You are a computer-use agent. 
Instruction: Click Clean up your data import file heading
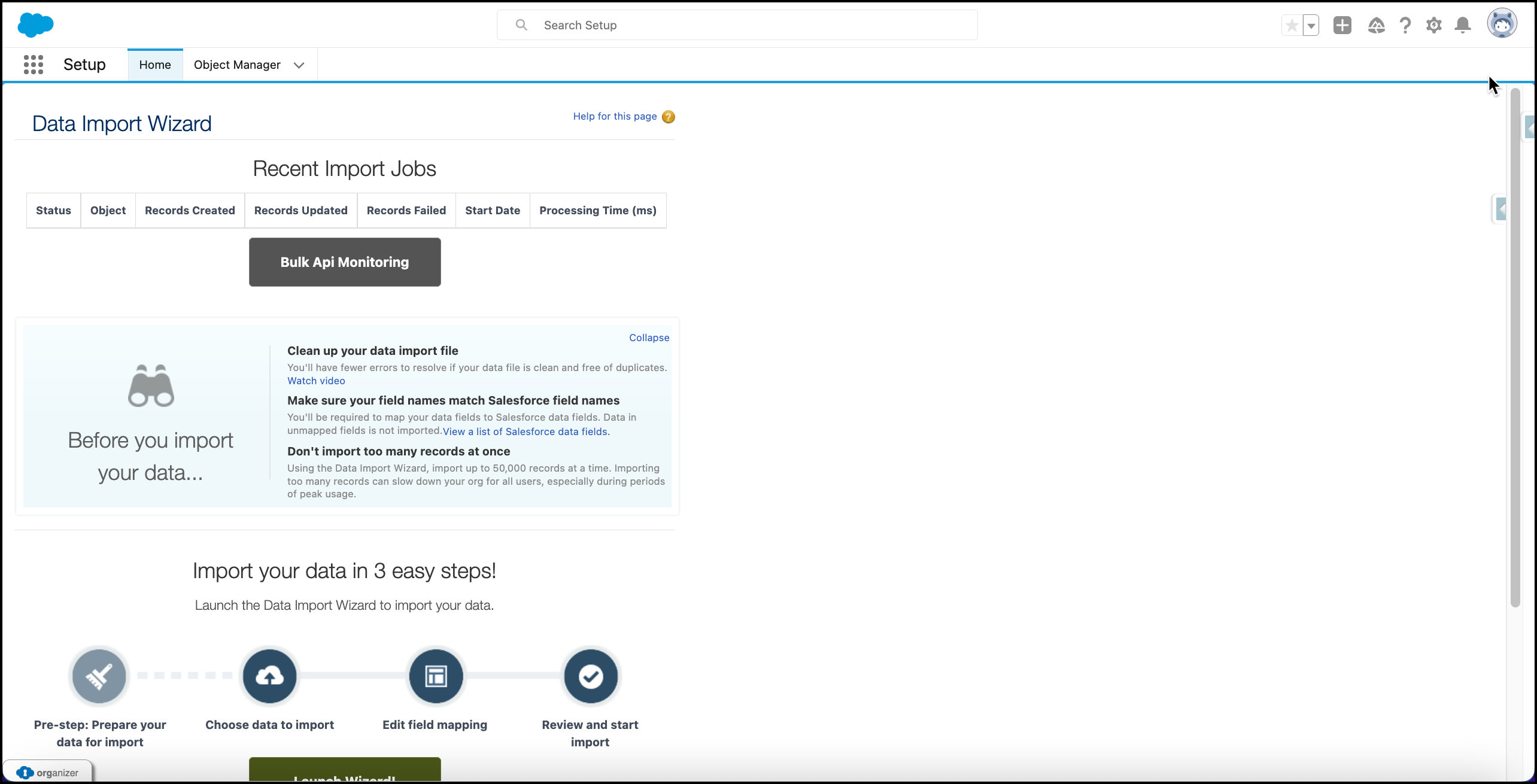[x=373, y=351]
